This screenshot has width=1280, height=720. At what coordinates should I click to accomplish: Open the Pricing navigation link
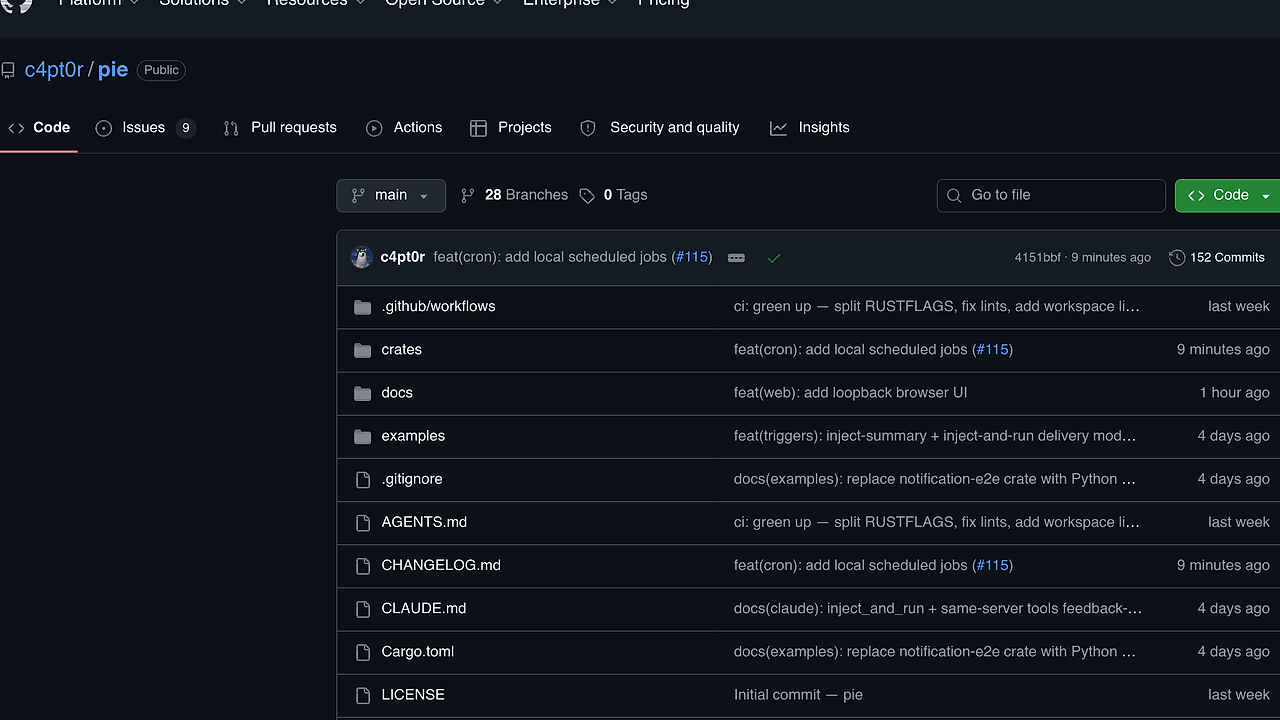pos(664,3)
